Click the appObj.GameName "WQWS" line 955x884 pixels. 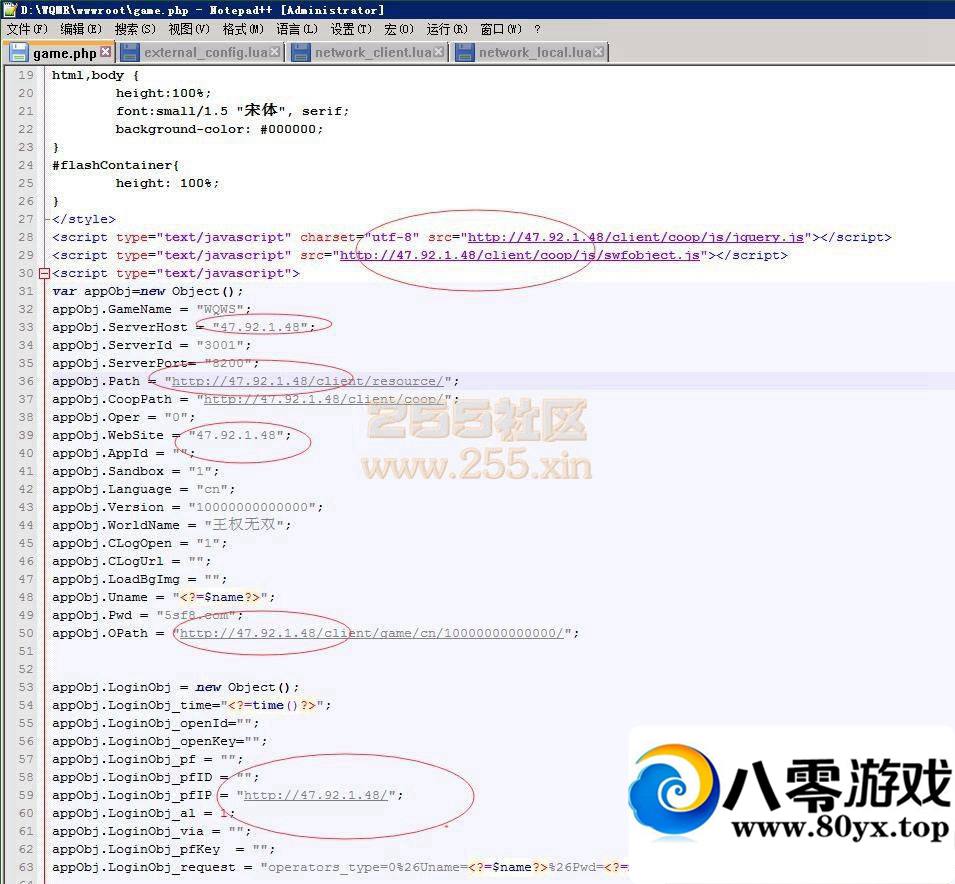point(152,309)
